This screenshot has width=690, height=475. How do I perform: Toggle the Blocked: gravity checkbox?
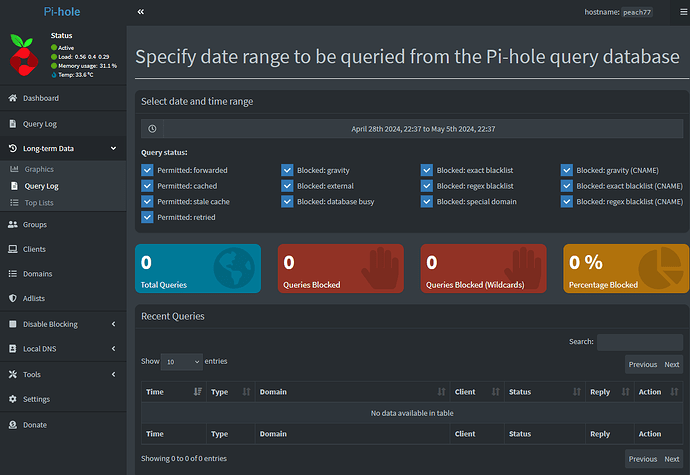(x=288, y=170)
